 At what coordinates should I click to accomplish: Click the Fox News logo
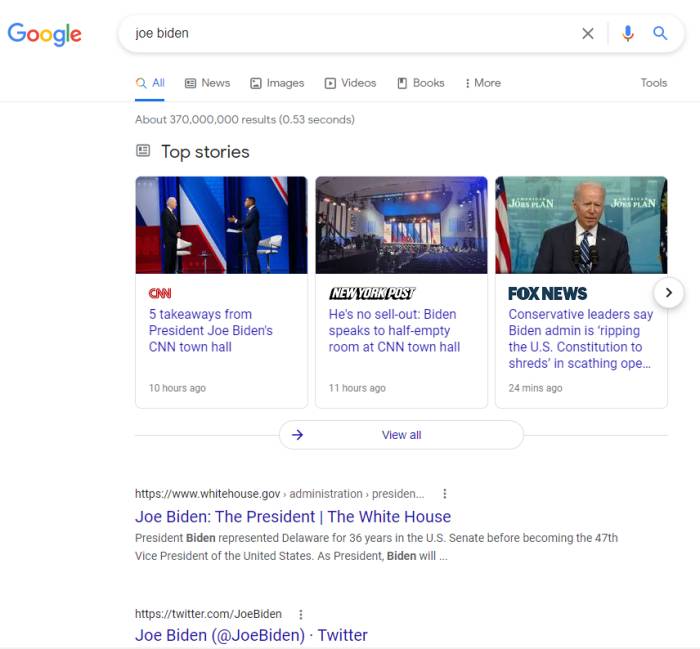point(548,293)
